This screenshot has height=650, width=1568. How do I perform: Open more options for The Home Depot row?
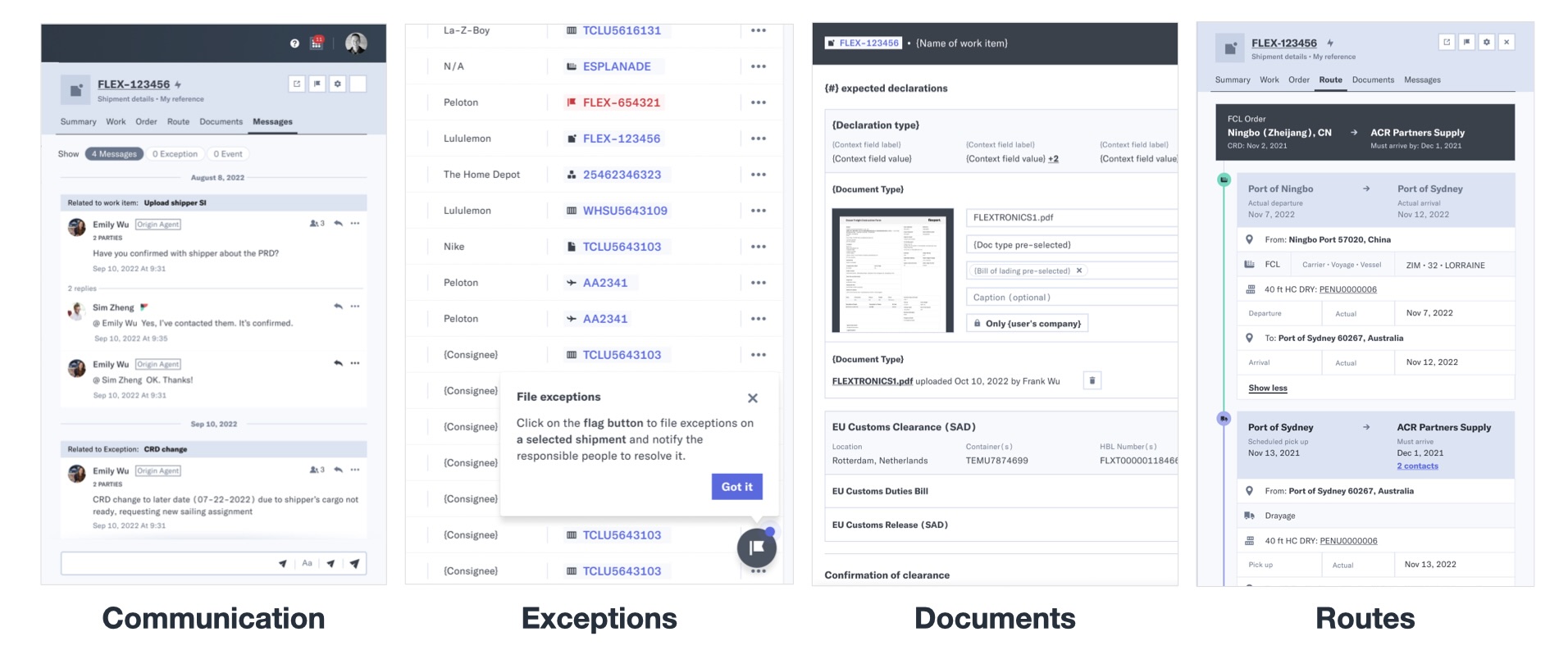pyautogui.click(x=759, y=175)
